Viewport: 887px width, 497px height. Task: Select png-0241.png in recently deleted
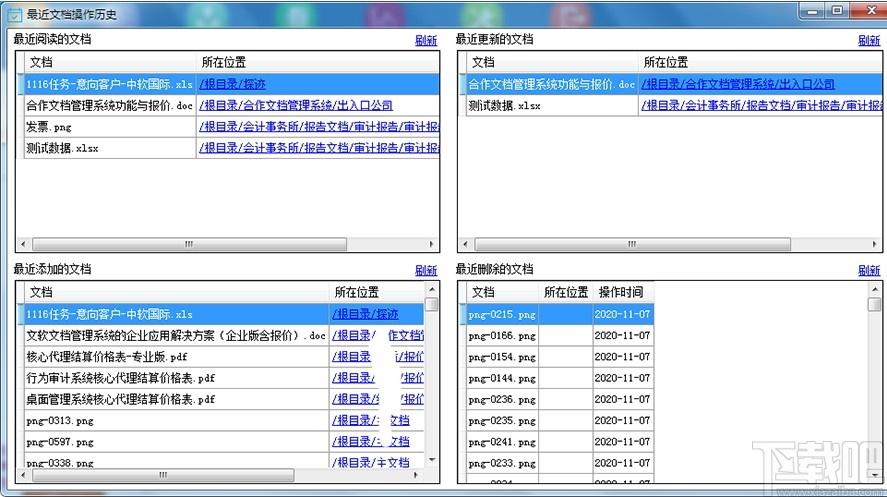click(x=502, y=442)
